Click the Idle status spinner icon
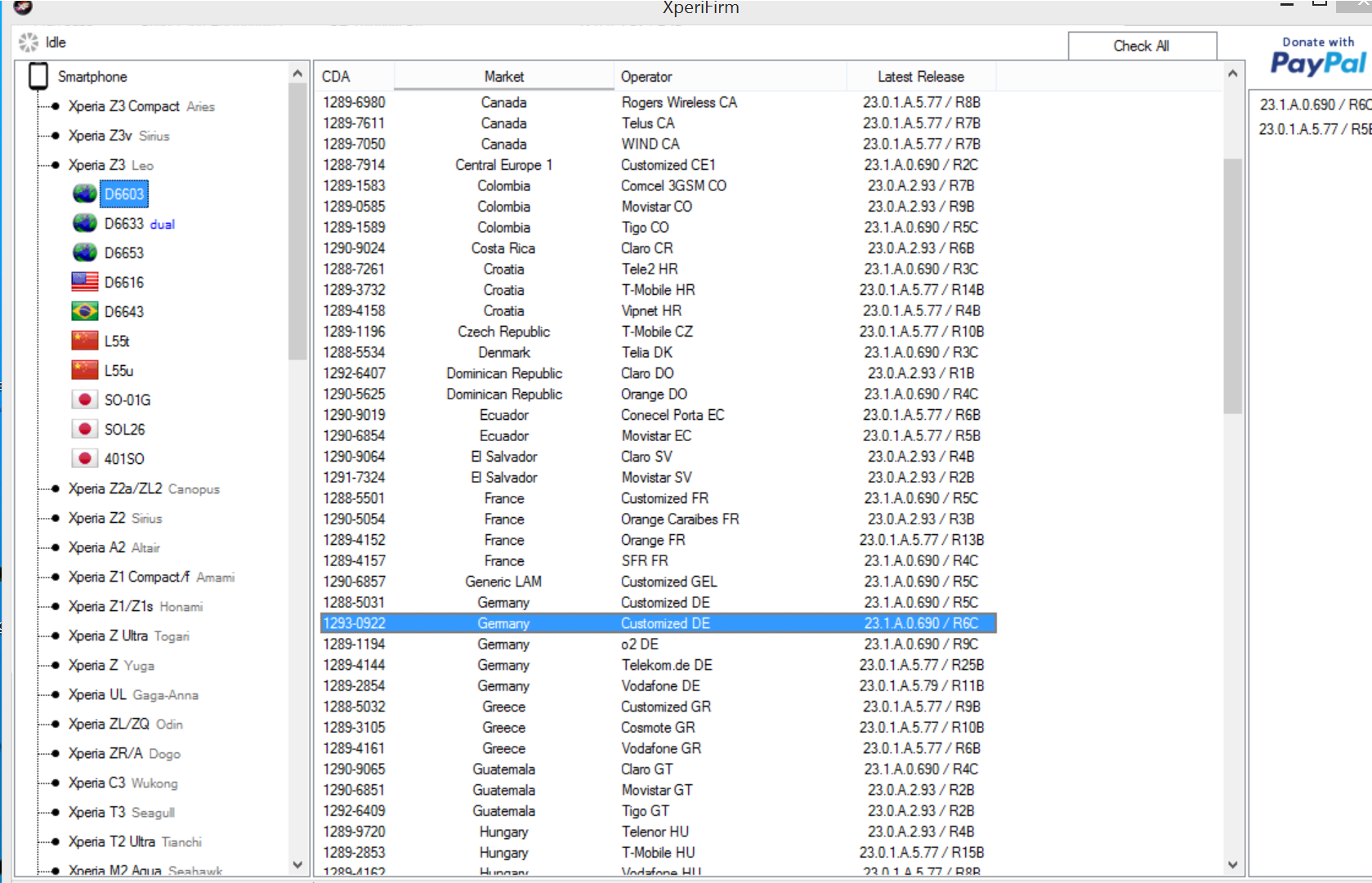The height and width of the screenshot is (883, 1372). pos(29,42)
